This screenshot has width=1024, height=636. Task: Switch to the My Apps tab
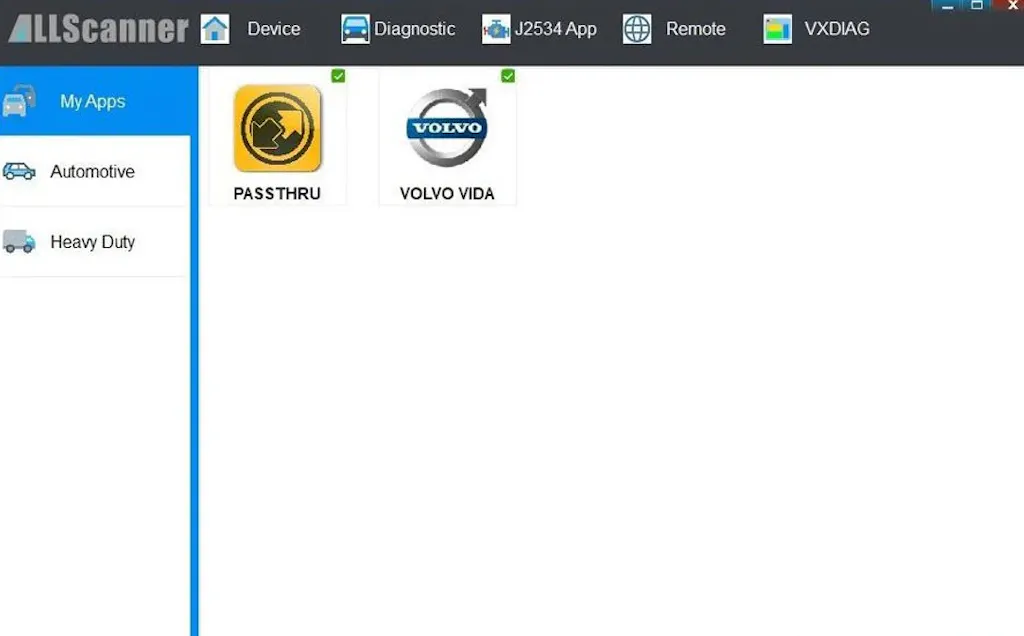[92, 101]
